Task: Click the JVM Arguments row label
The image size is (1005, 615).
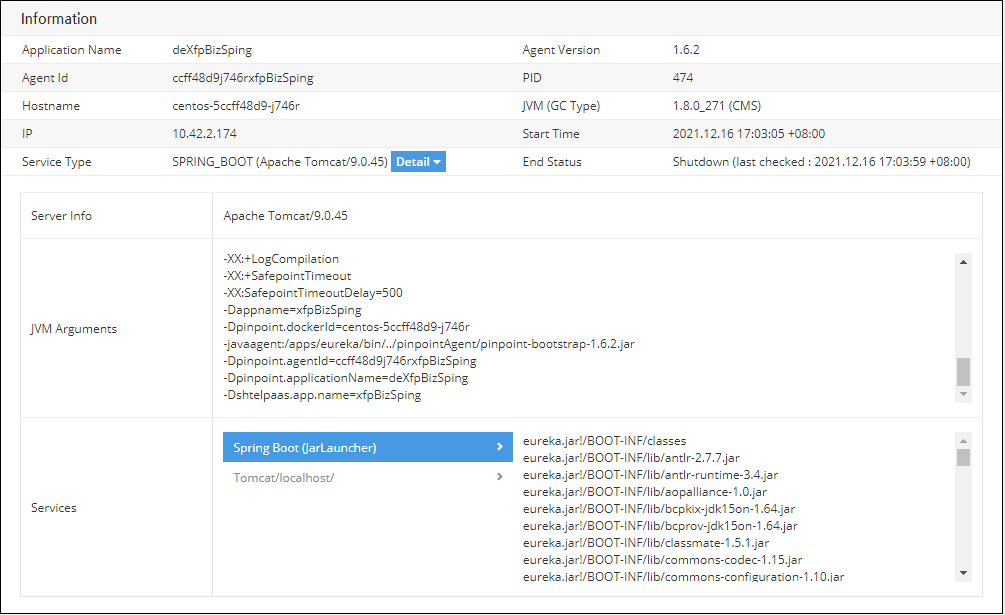Action: [74, 329]
